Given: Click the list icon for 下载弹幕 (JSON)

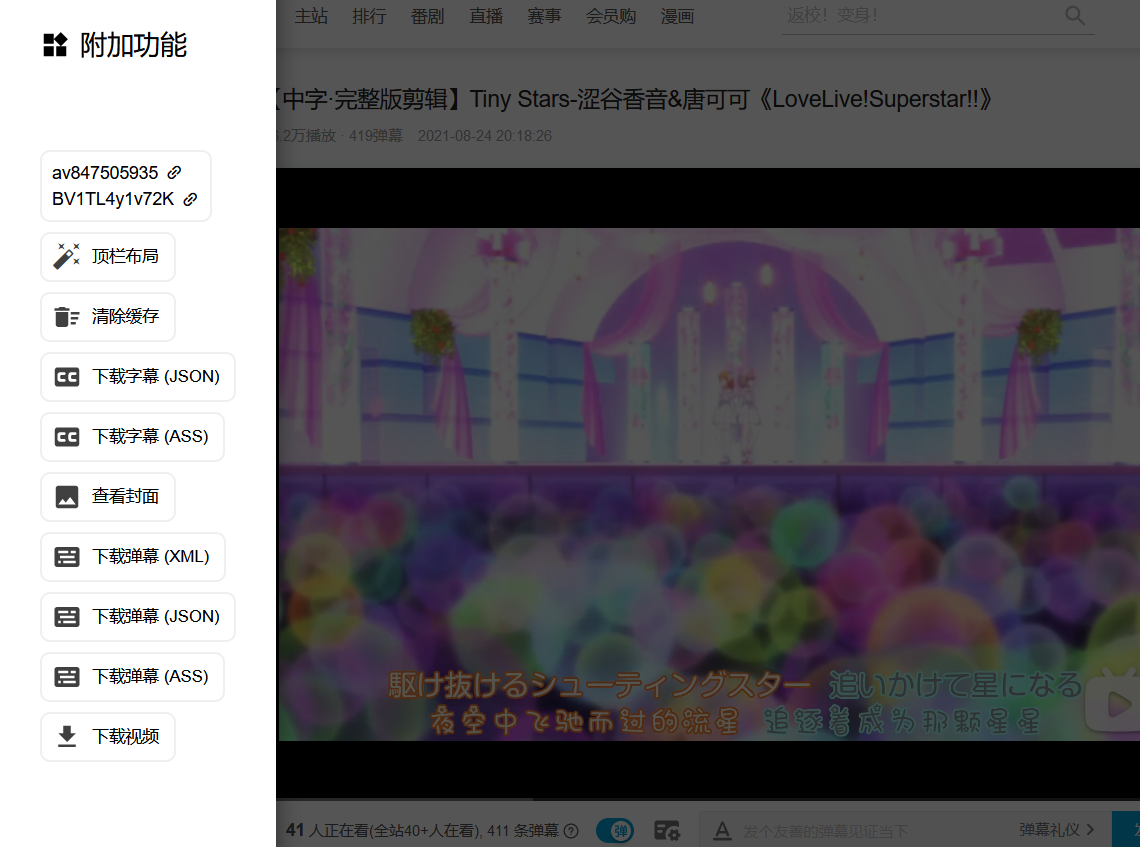Looking at the screenshot, I should coord(67,617).
